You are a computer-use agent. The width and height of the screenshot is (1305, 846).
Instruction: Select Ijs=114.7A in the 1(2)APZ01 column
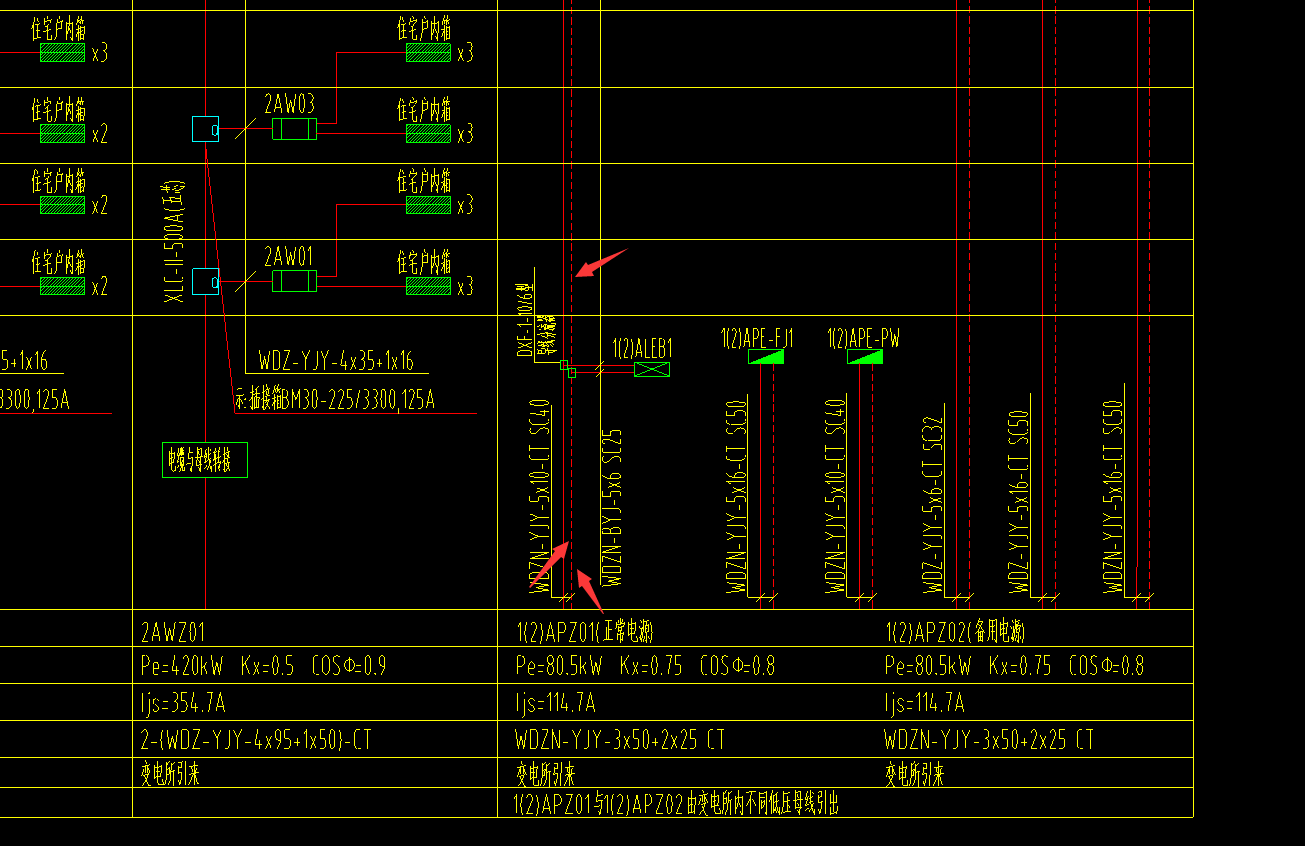[x=556, y=703]
